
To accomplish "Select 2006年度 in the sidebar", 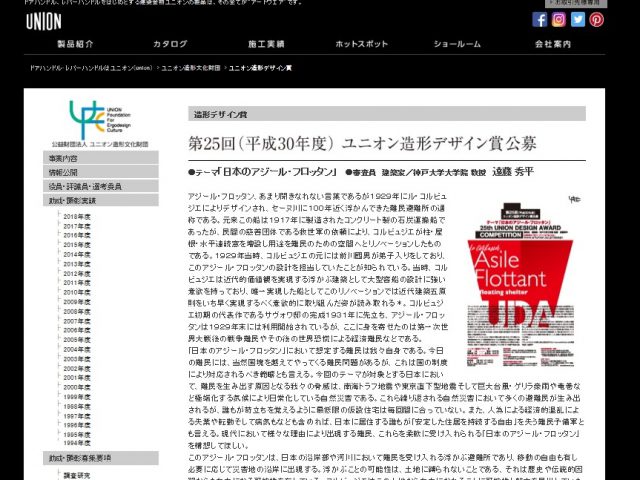I will [x=77, y=330].
